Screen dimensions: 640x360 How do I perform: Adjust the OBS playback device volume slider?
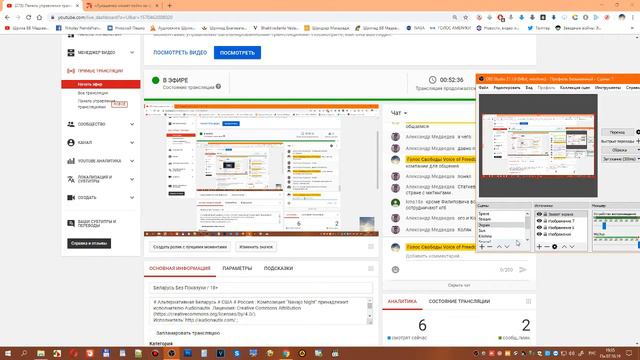pos(604,226)
